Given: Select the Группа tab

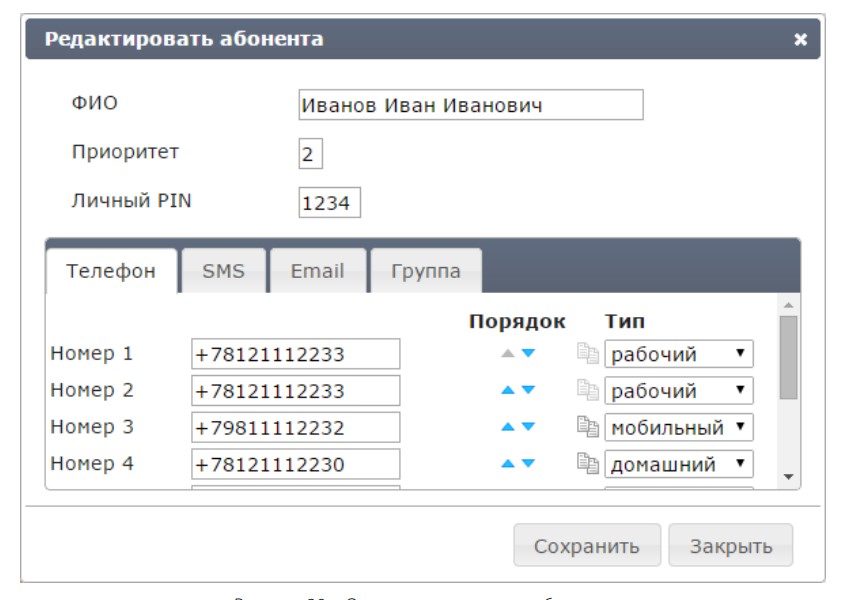Looking at the screenshot, I should [x=426, y=271].
